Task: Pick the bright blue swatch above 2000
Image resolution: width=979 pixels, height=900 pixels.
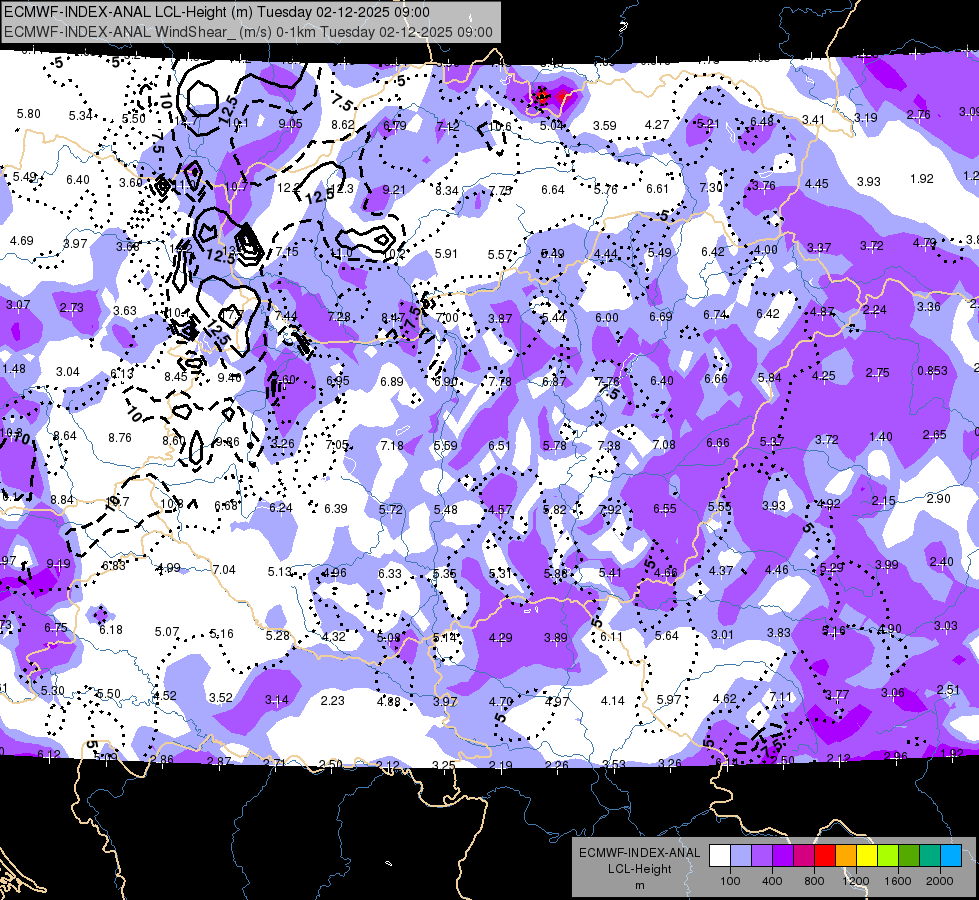Action: coord(950,856)
